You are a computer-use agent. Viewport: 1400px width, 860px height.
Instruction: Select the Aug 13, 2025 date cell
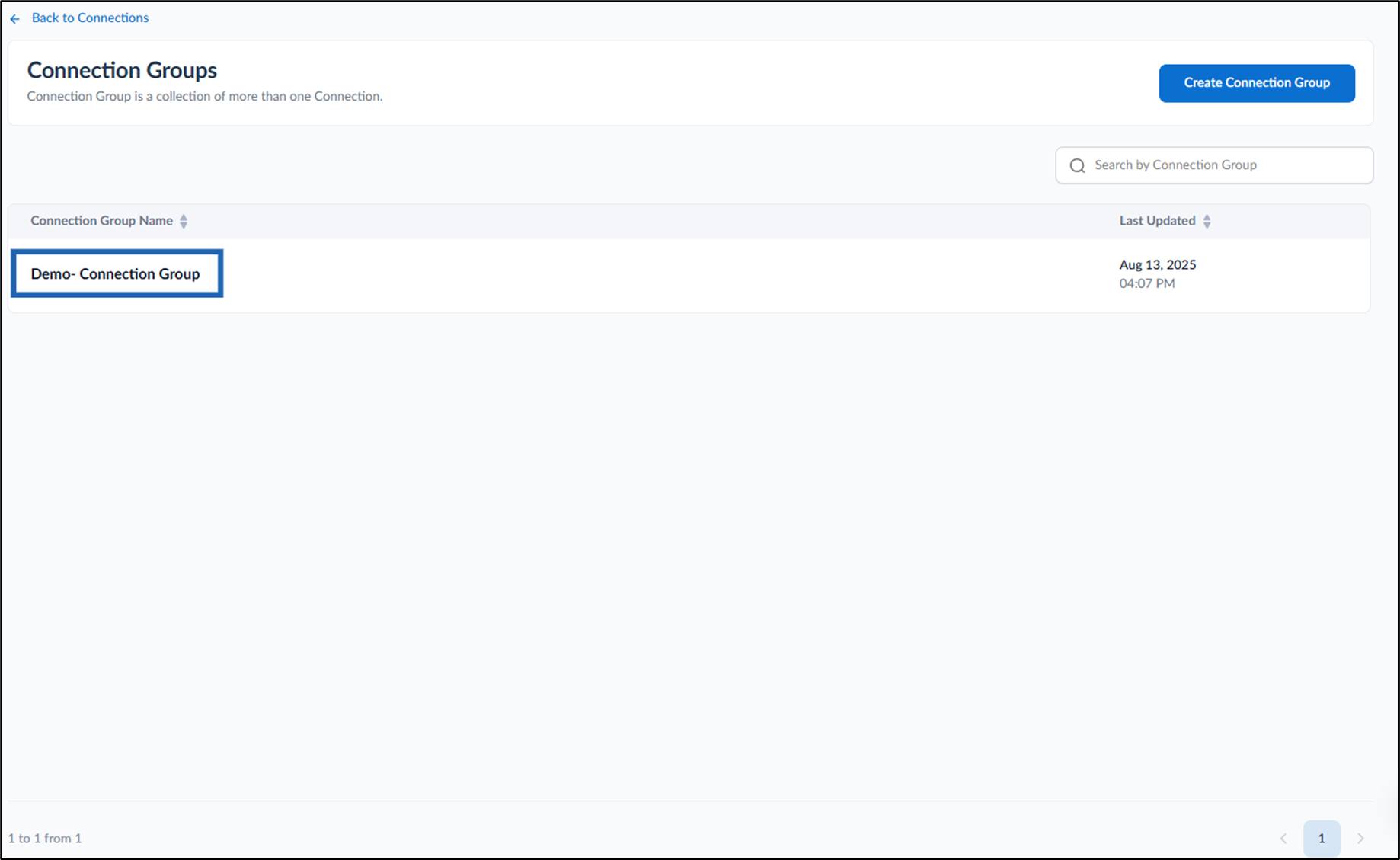[1157, 264]
